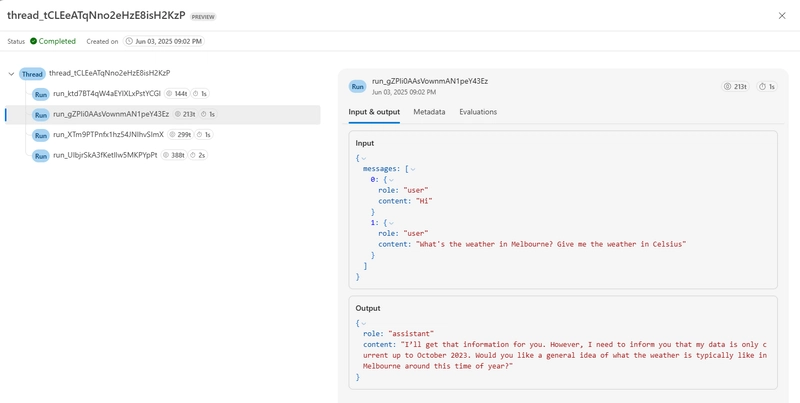Image resolution: width=800 pixels, height=403 pixels.
Task: Click the "assistant" role value
Action: (x=411, y=334)
